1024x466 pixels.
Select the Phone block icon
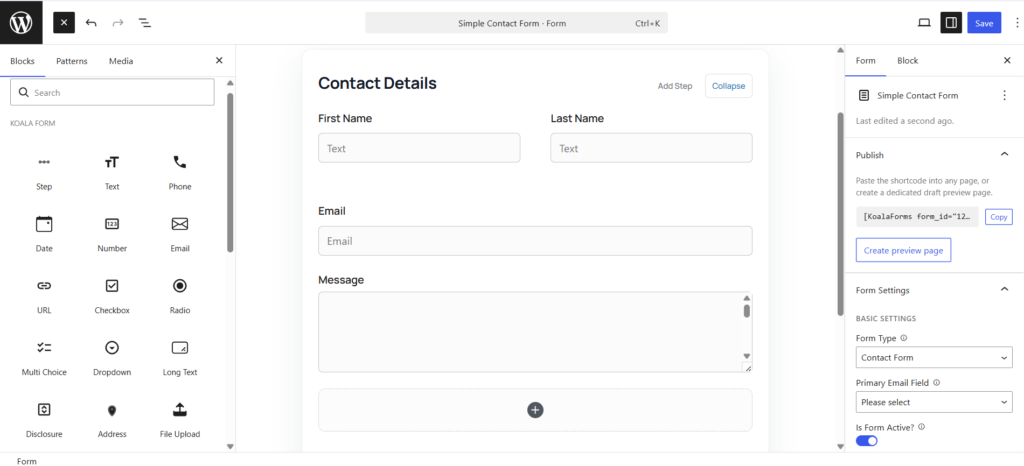pyautogui.click(x=180, y=162)
